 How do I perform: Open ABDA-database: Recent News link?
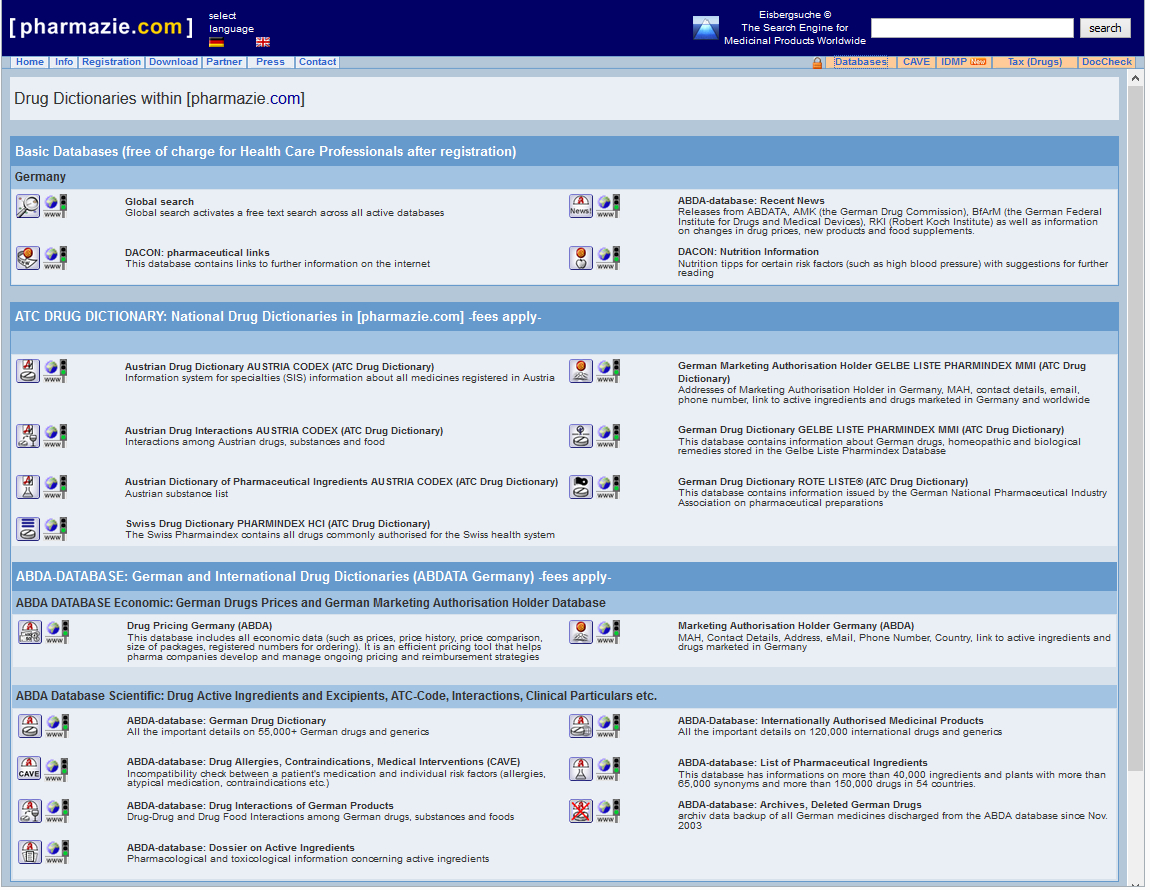click(x=751, y=201)
